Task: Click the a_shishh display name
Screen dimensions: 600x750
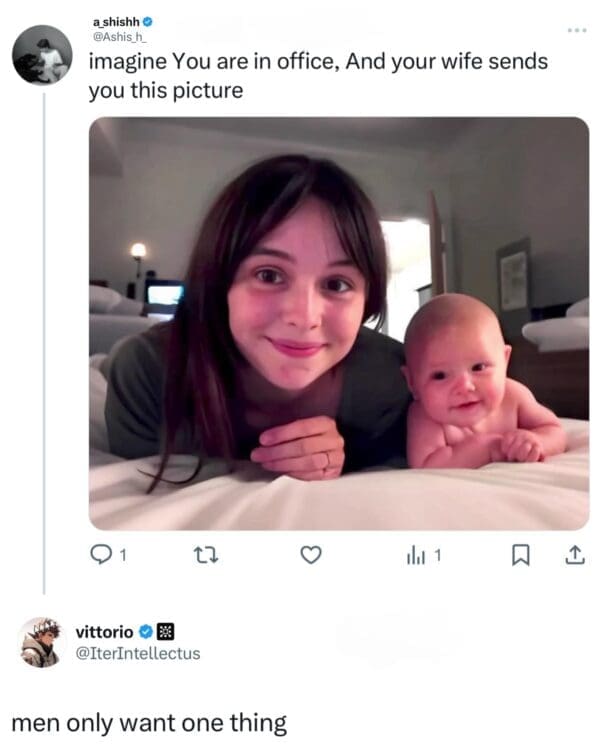Action: (114, 20)
